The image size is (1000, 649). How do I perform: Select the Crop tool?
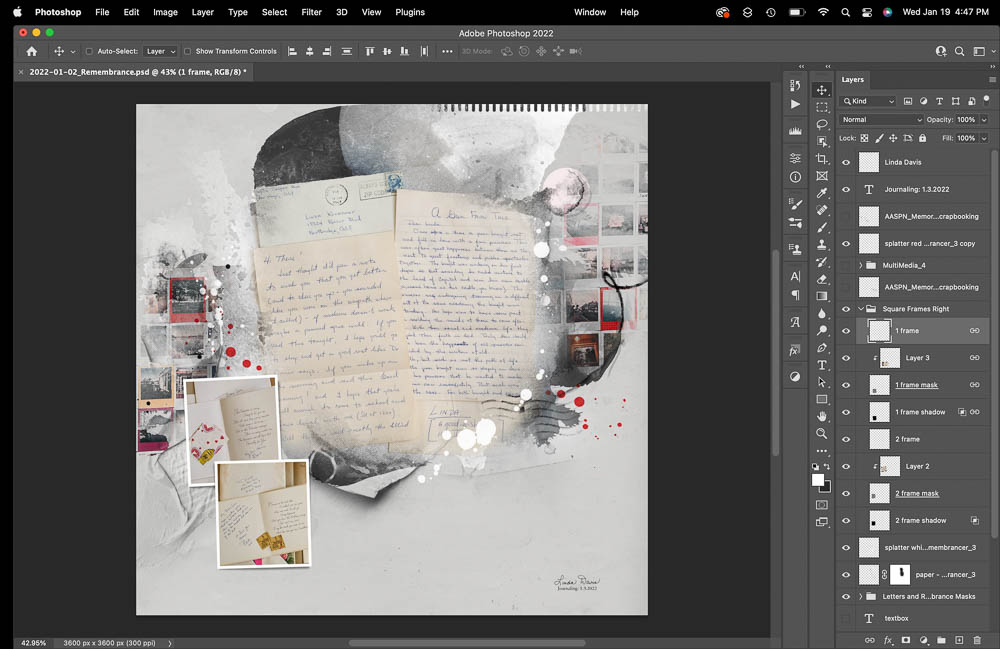[x=822, y=159]
